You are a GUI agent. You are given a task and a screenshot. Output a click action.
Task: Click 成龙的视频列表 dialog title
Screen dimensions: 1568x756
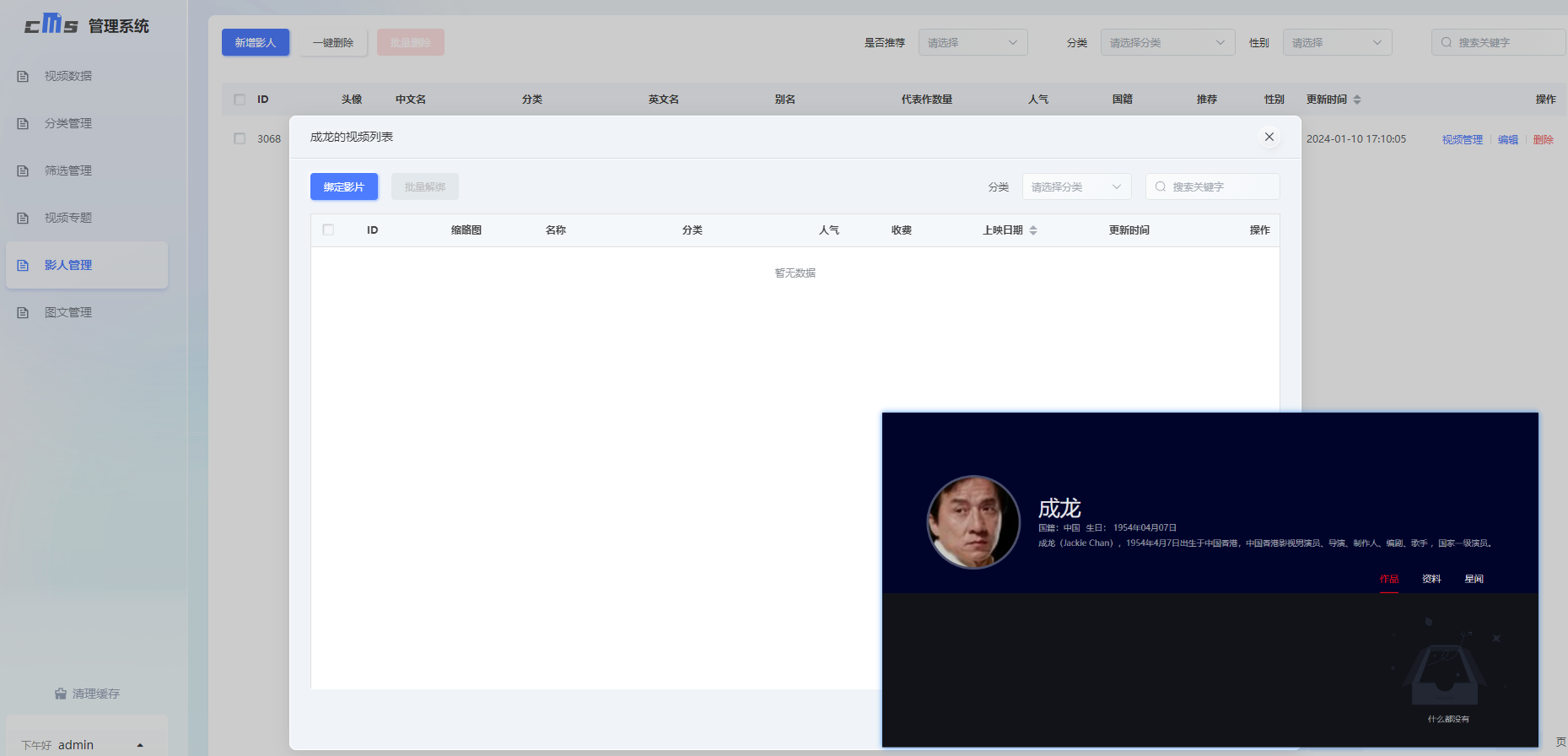[x=352, y=137]
